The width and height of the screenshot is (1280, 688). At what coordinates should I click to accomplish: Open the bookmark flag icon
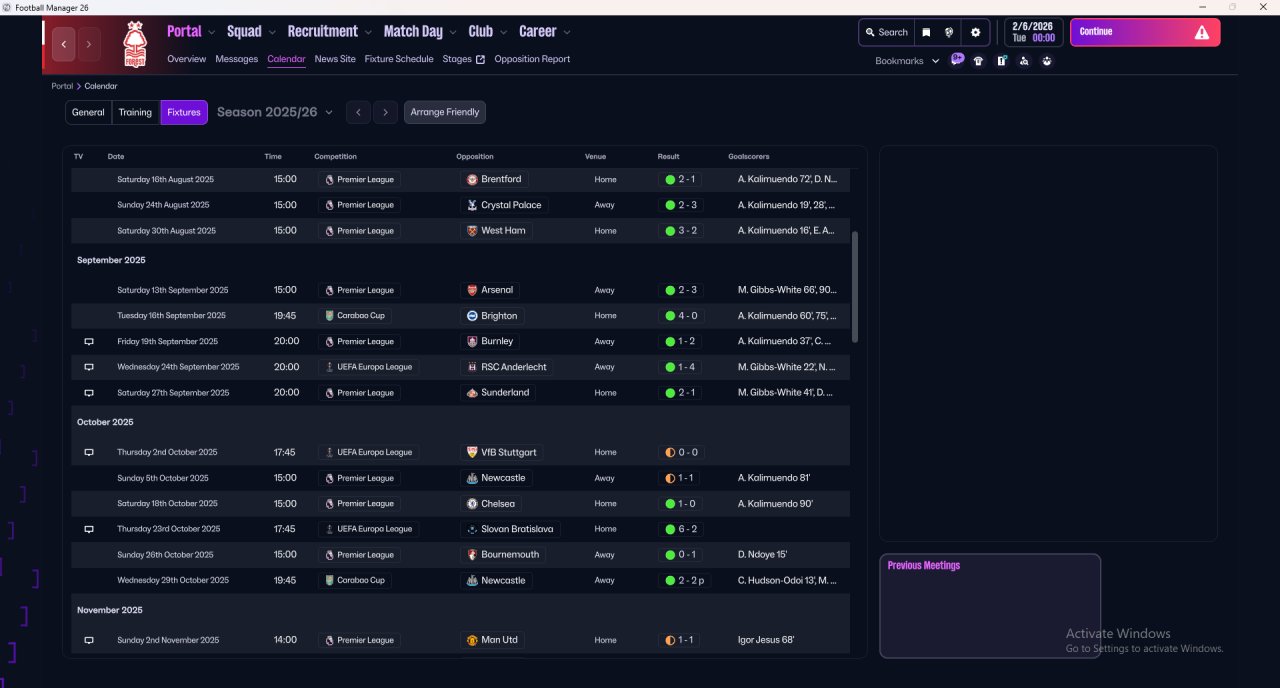[926, 32]
